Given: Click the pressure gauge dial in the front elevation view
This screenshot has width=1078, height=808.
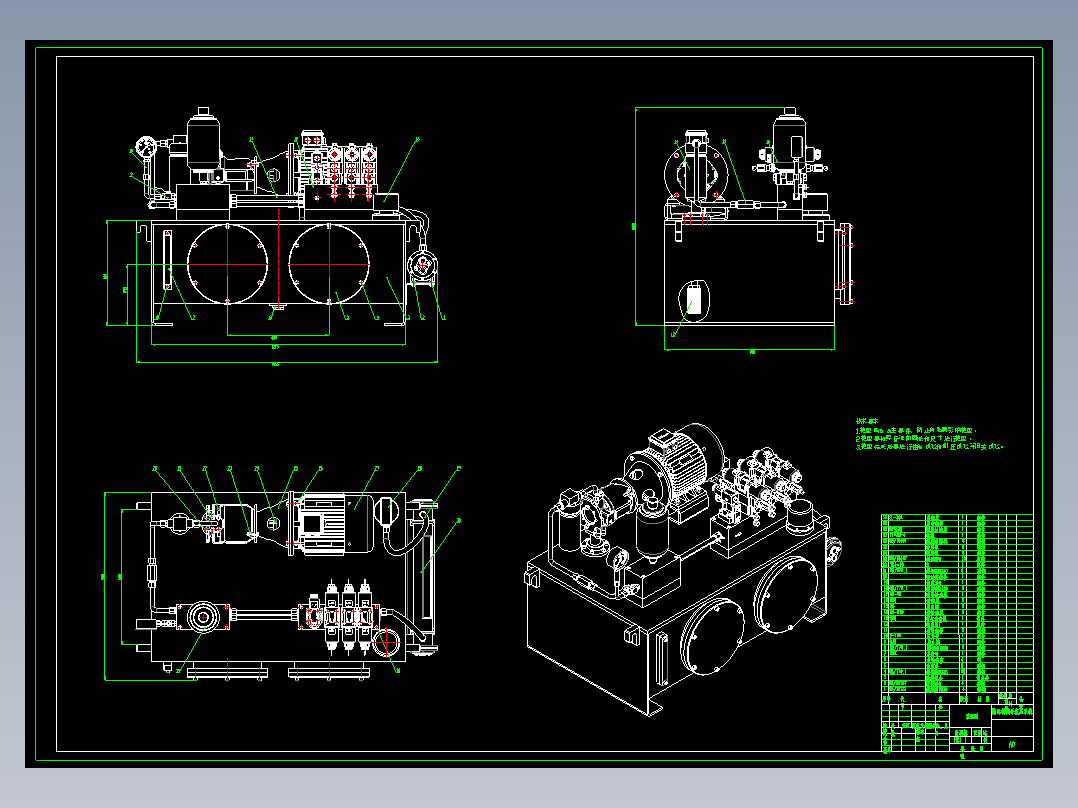Looking at the screenshot, I should tap(146, 146).
